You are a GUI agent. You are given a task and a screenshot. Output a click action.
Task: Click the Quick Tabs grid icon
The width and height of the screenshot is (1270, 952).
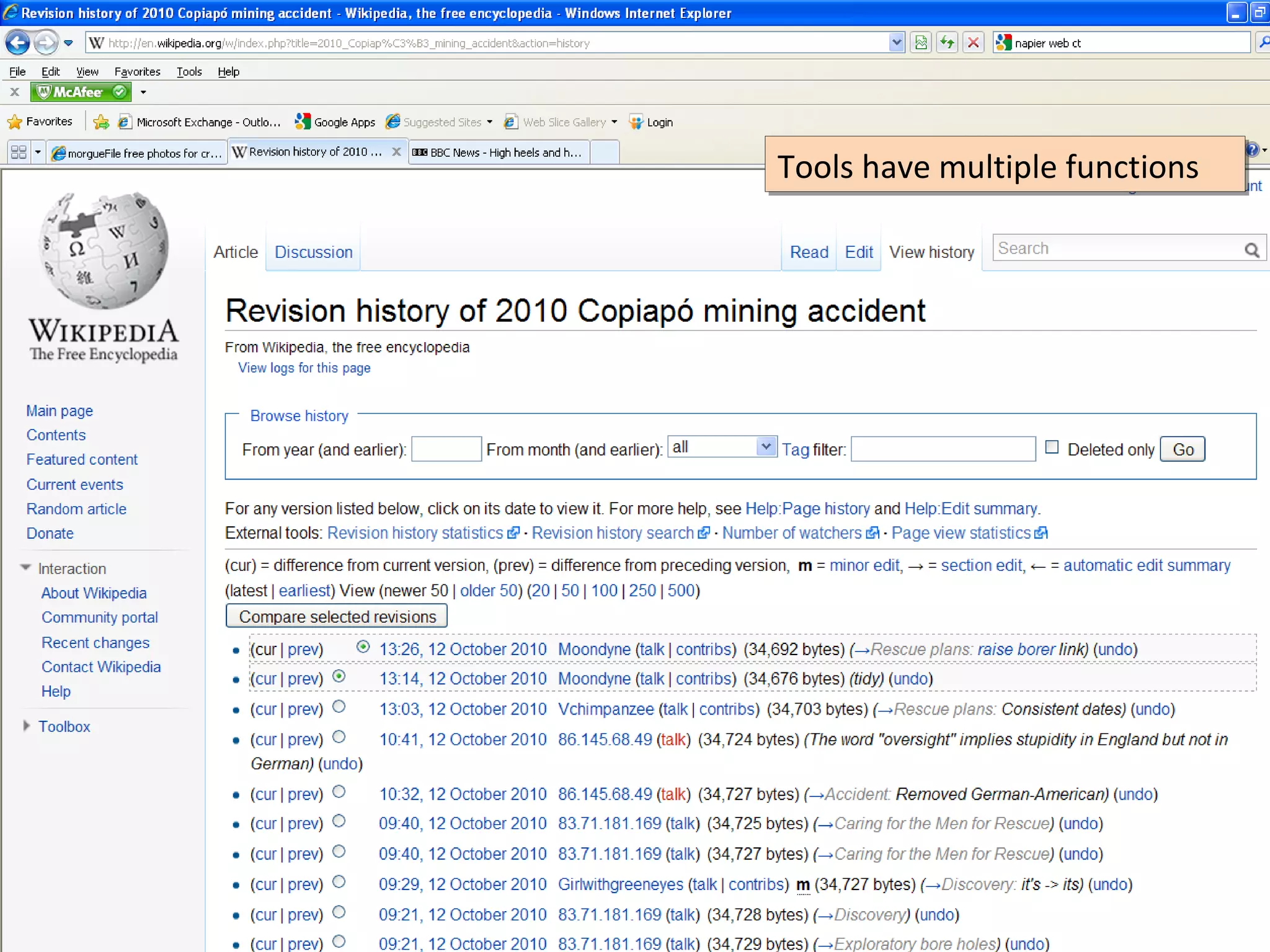click(19, 152)
